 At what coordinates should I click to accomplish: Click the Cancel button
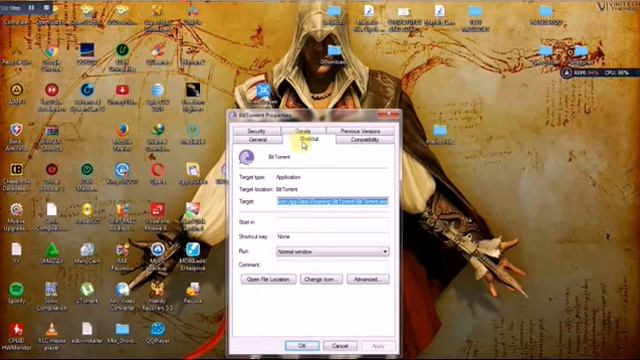(340, 346)
